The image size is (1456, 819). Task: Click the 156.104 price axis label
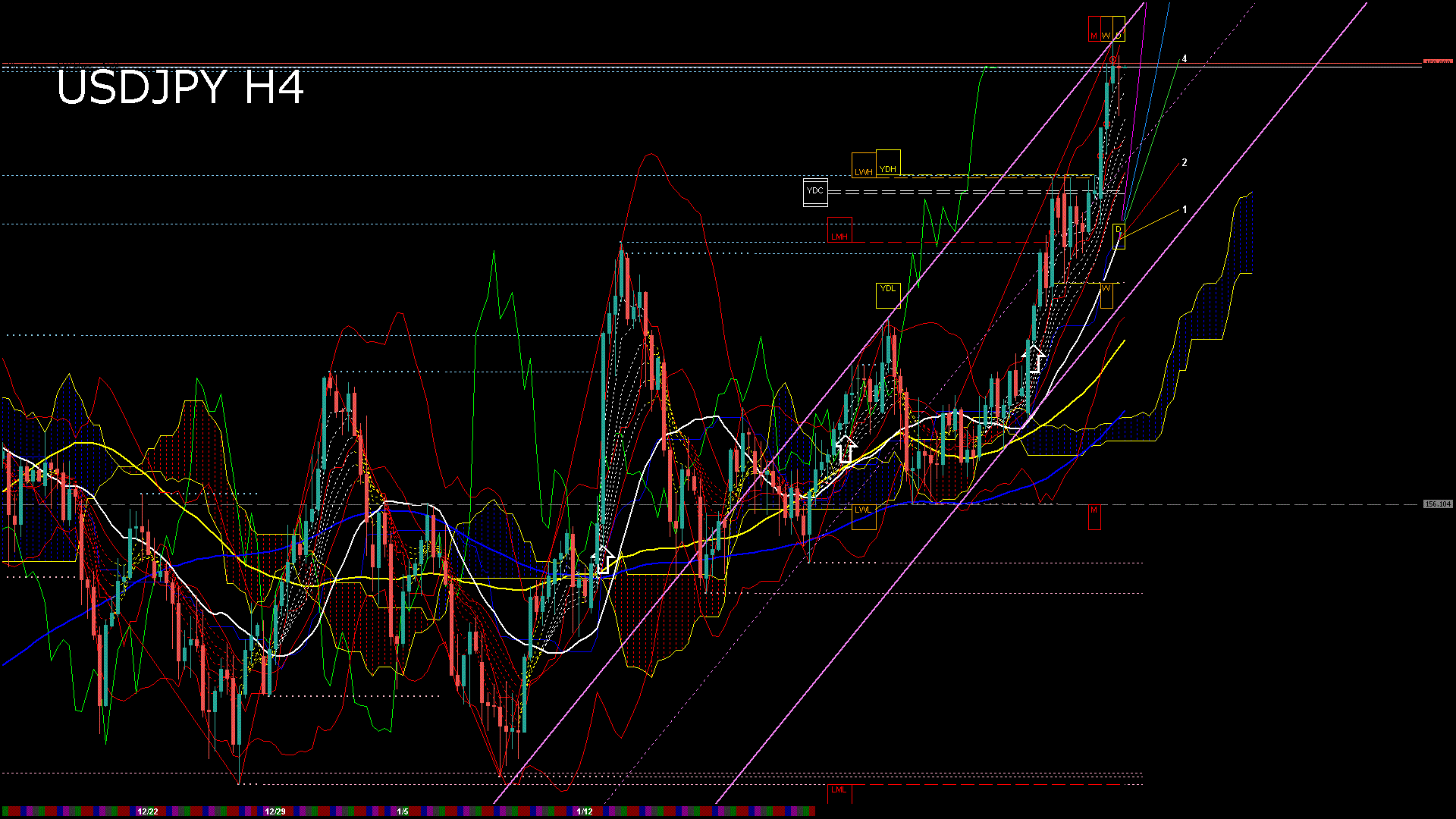pyautogui.click(x=1438, y=504)
